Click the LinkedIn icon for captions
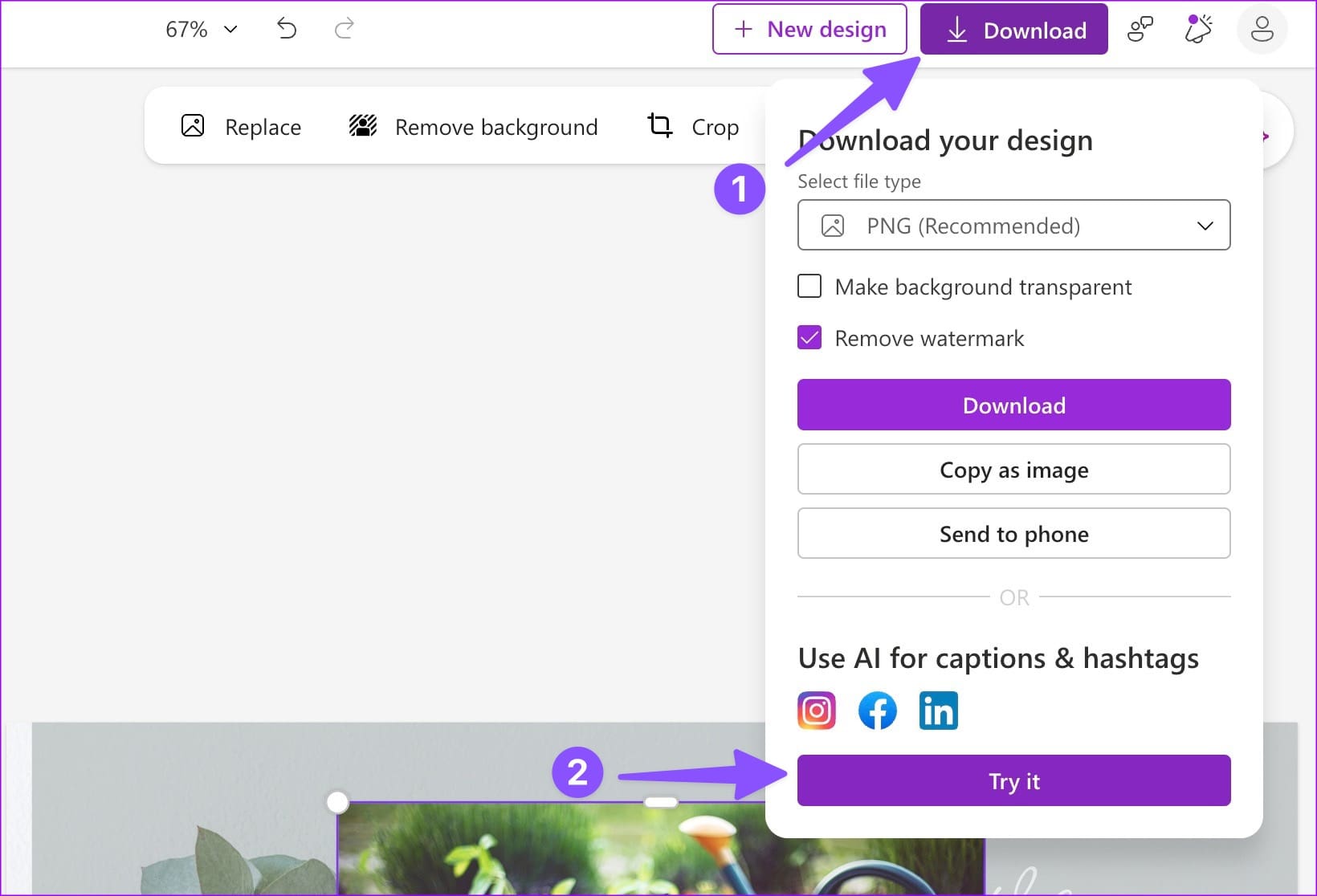1317x896 pixels. (939, 711)
